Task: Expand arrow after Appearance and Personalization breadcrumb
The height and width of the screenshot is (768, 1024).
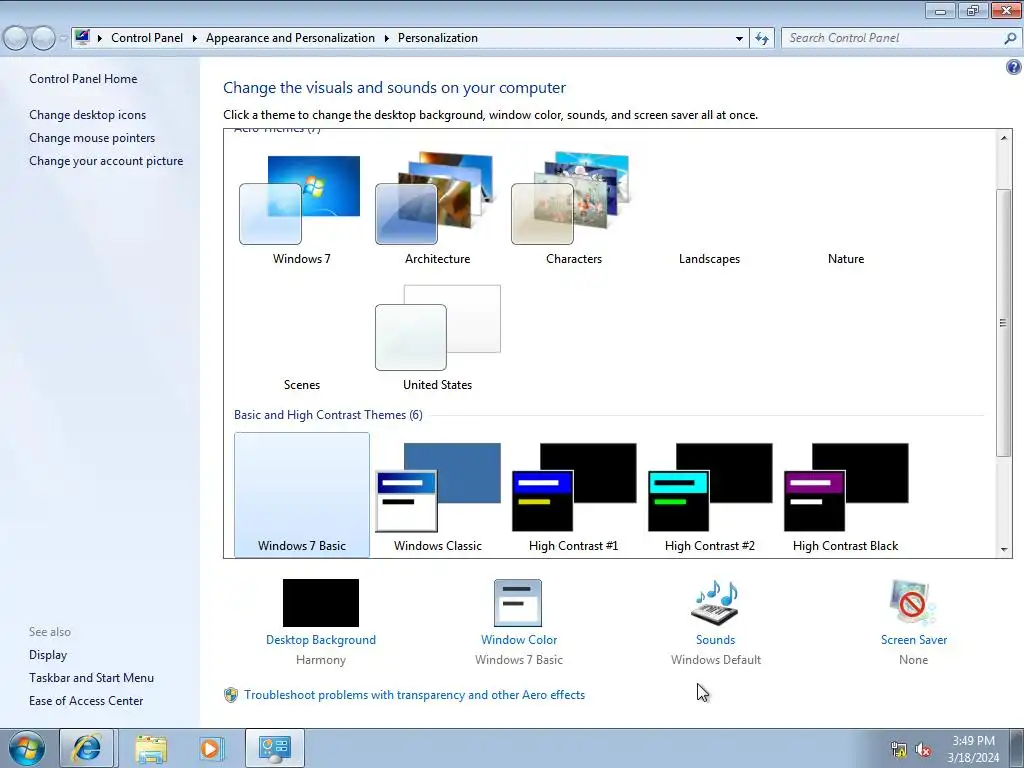Action: (x=387, y=39)
